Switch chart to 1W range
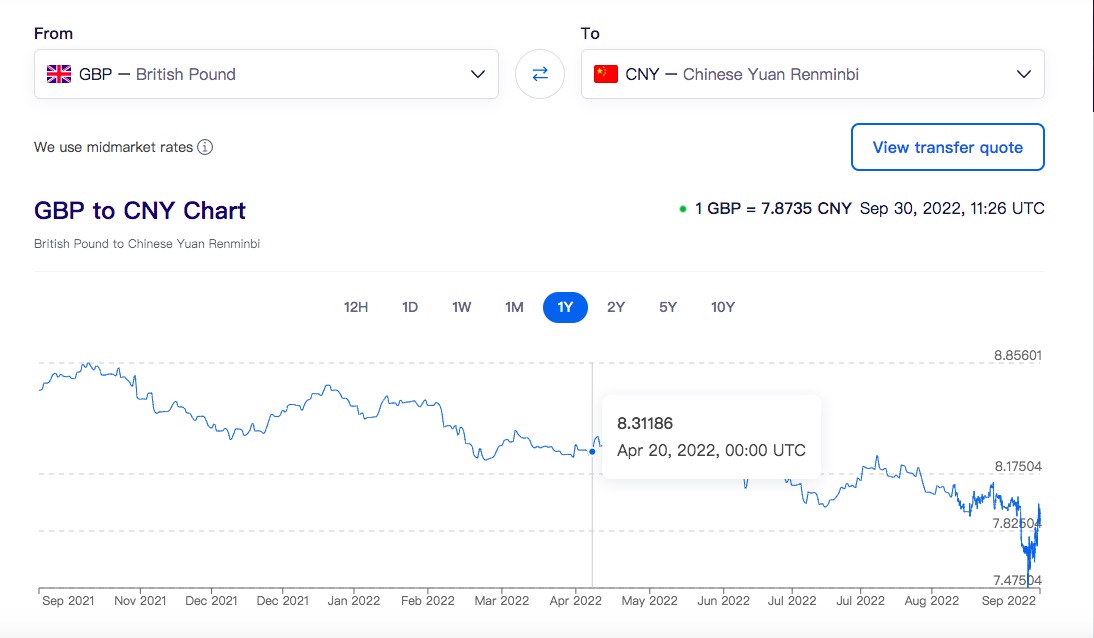 462,307
